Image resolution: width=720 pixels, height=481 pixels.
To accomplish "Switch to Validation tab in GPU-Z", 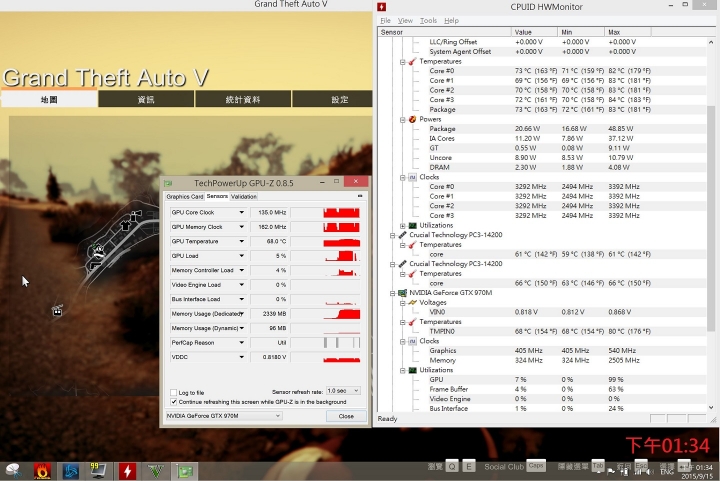I will [x=243, y=196].
